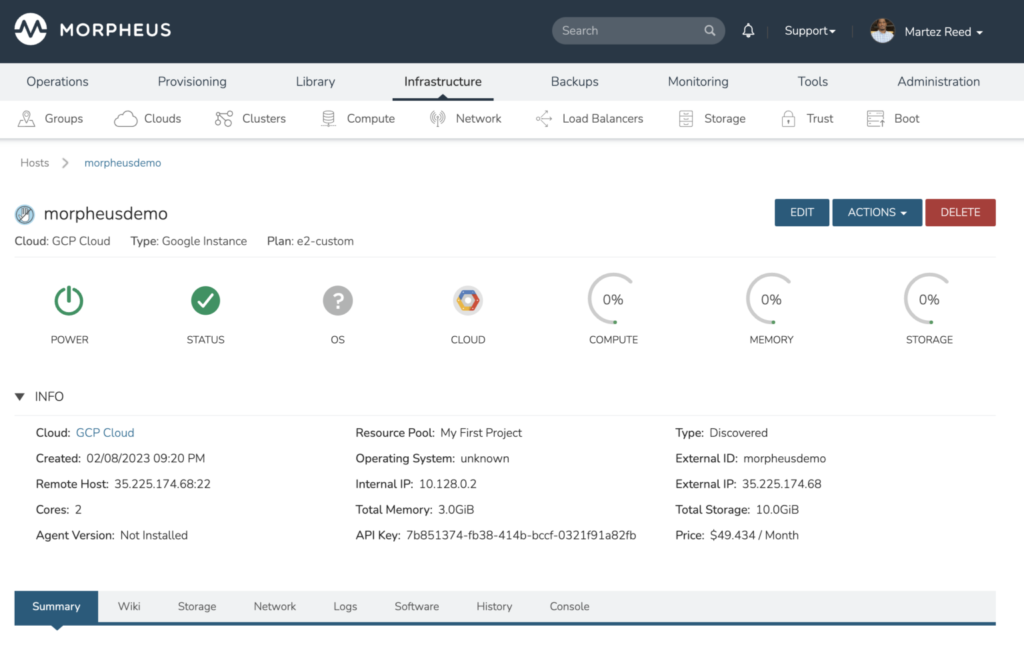Collapse the INFO section triangle
Screen dimensions: 1024x649
(20, 397)
